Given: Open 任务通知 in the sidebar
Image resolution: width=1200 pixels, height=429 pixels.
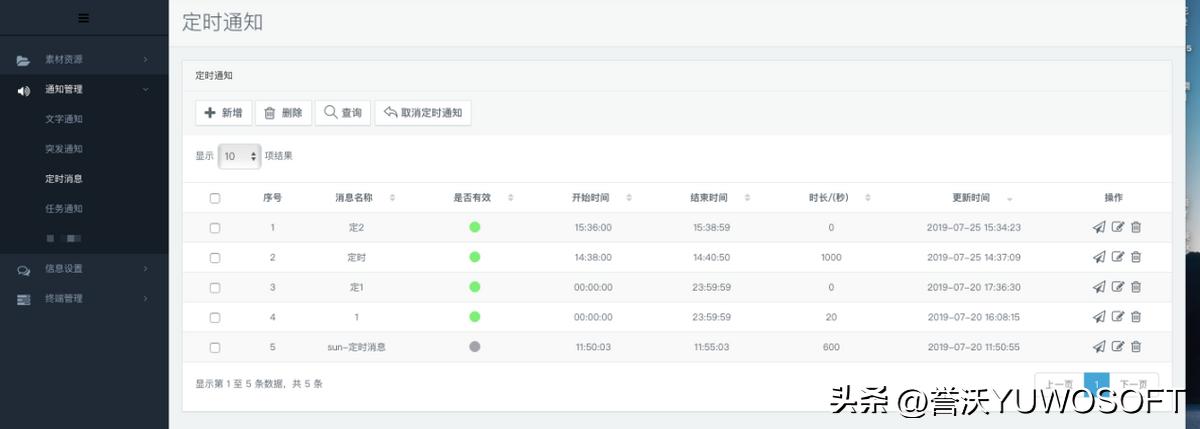Looking at the screenshot, I should (64, 209).
